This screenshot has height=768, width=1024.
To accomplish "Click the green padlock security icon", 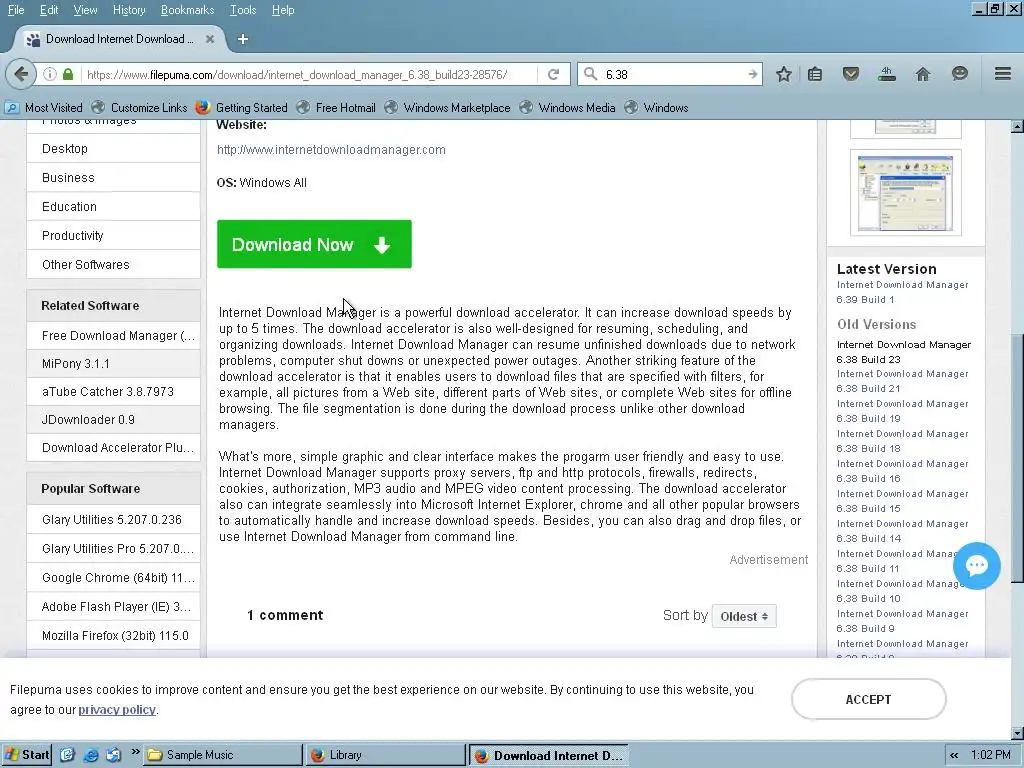I will [68, 74].
